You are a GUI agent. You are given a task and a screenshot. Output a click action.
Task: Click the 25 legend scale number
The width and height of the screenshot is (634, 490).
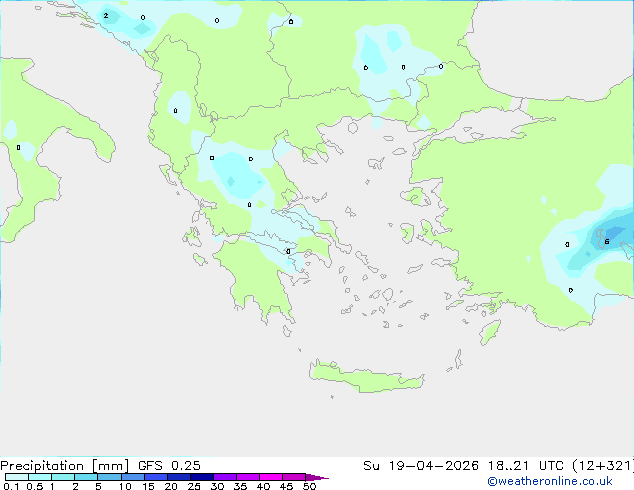(x=194, y=486)
